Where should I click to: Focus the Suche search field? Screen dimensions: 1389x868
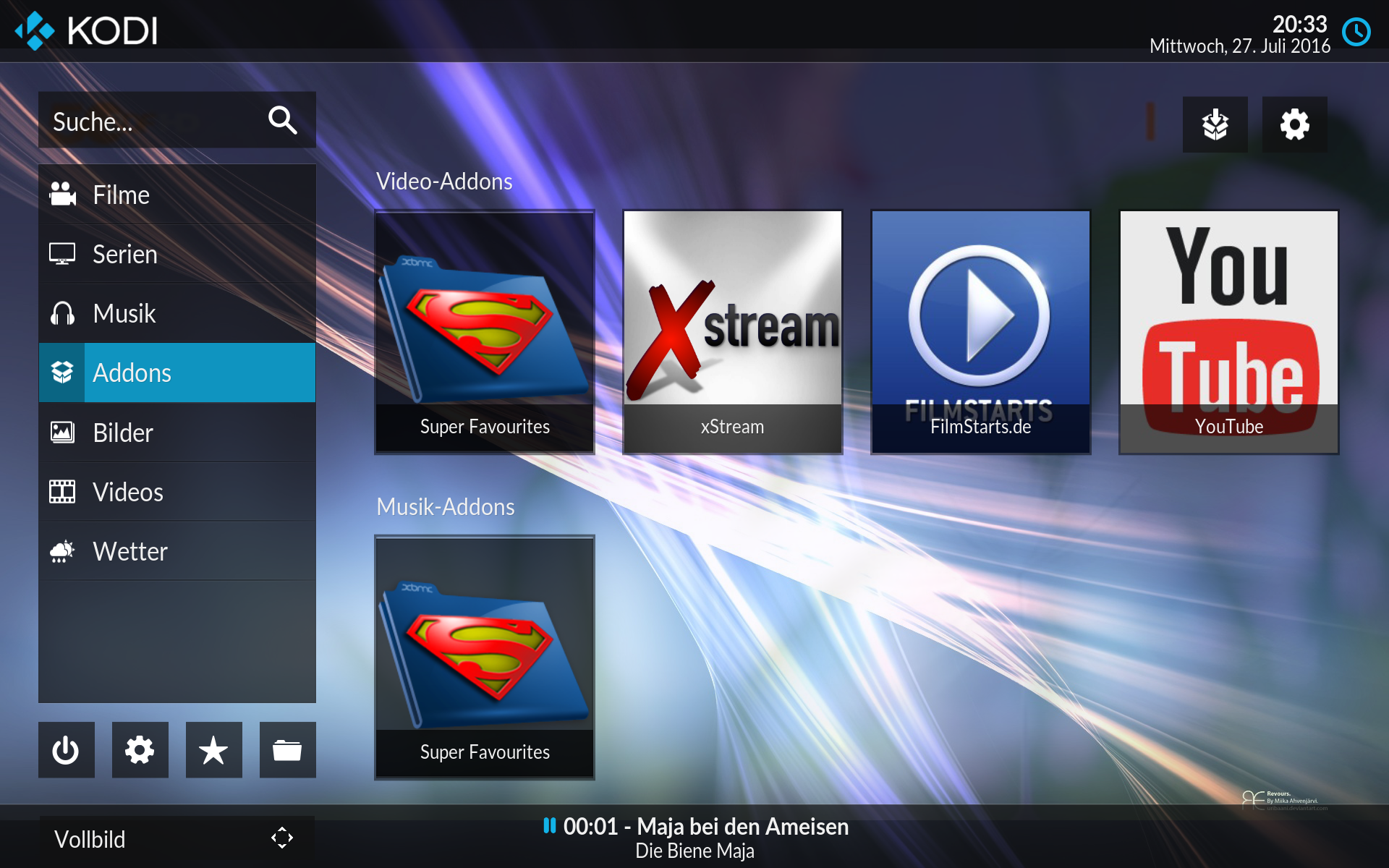pyautogui.click(x=177, y=120)
